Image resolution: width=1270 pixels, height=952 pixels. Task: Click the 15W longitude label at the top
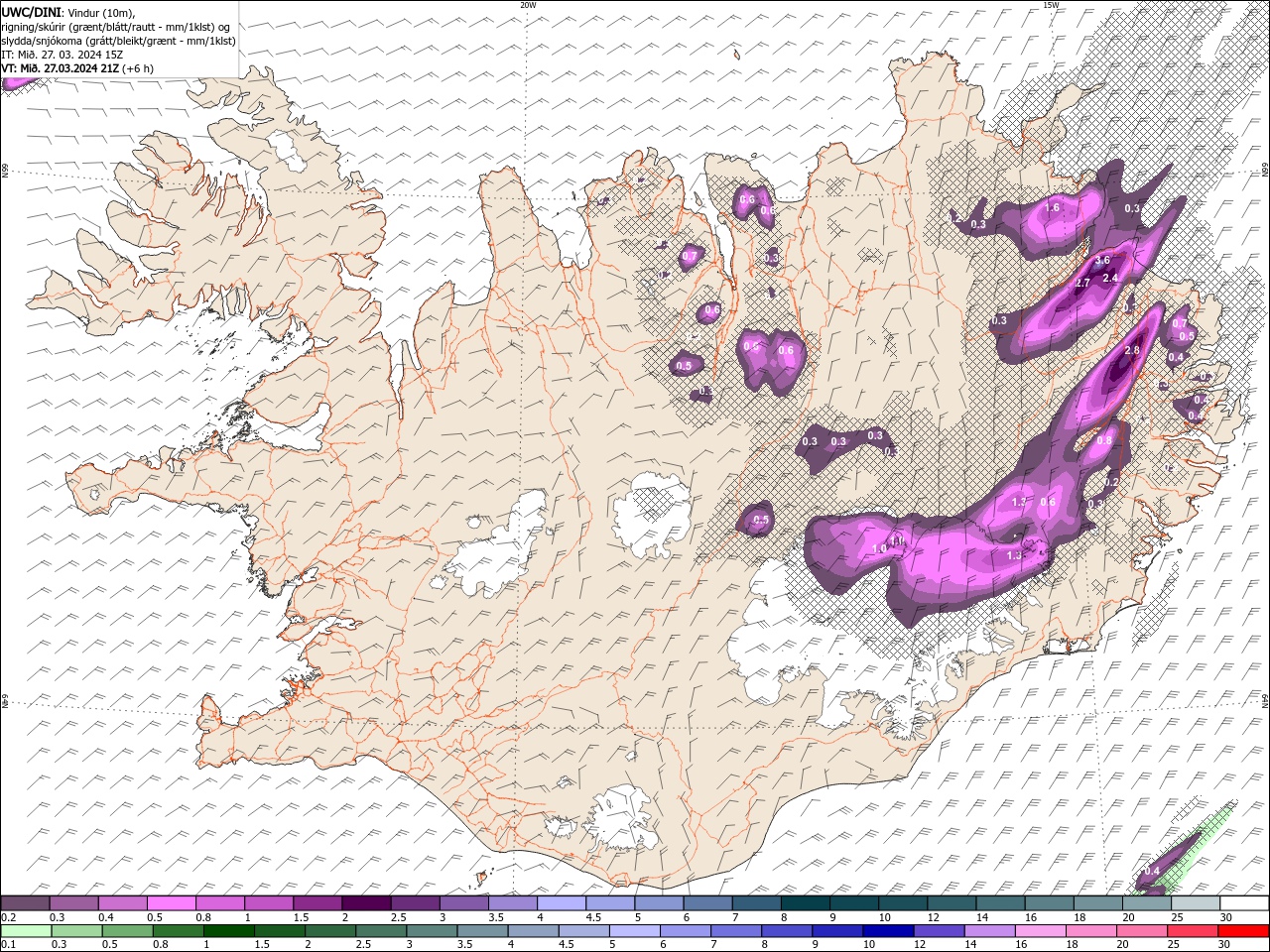pyautogui.click(x=1051, y=5)
